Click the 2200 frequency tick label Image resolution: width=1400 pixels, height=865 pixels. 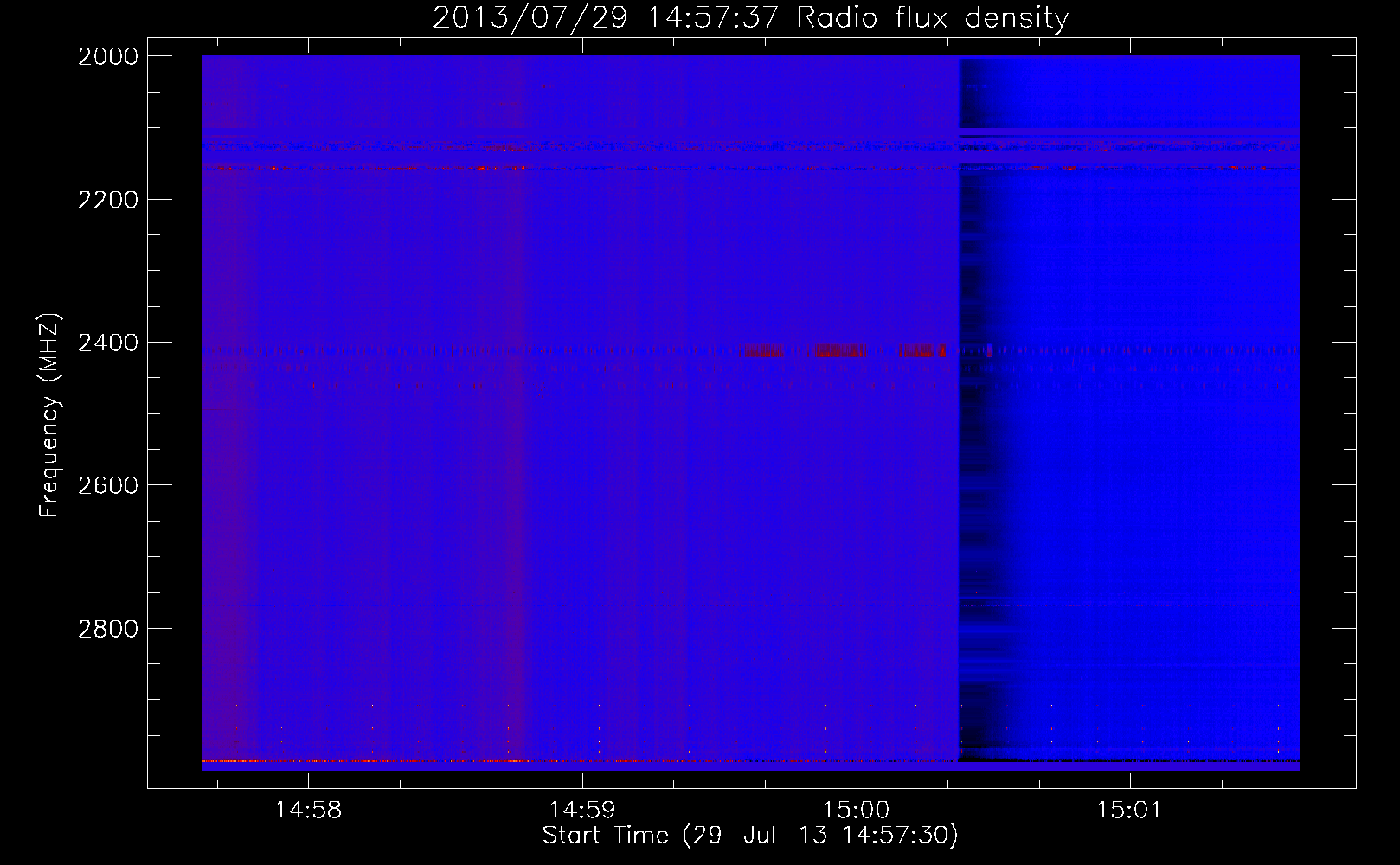108,200
